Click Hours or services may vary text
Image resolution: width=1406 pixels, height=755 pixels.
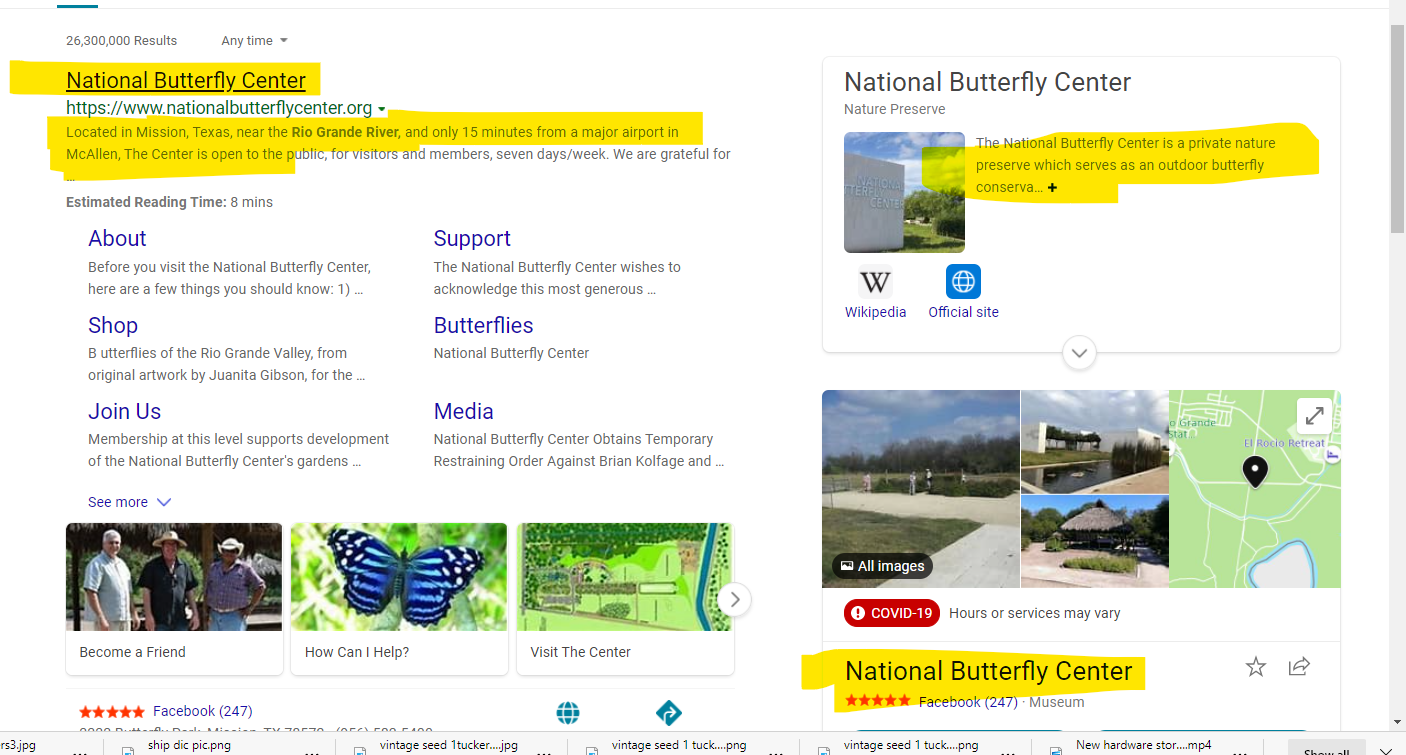click(x=1034, y=613)
